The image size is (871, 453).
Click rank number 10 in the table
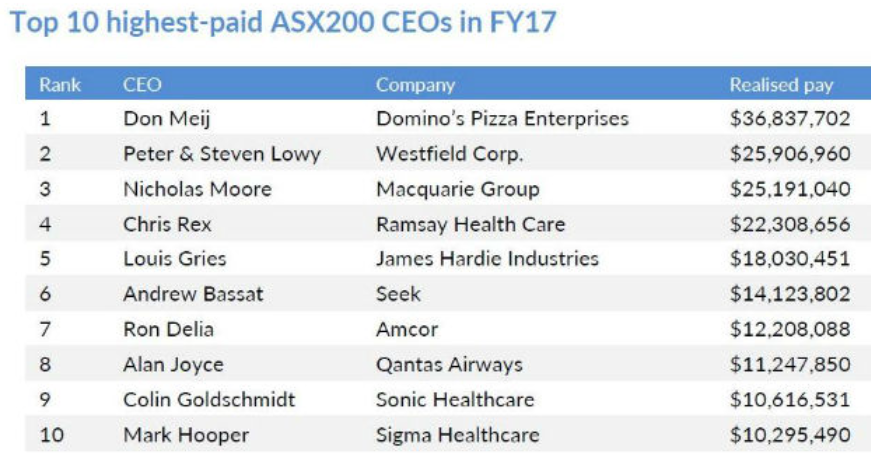[x=51, y=435]
